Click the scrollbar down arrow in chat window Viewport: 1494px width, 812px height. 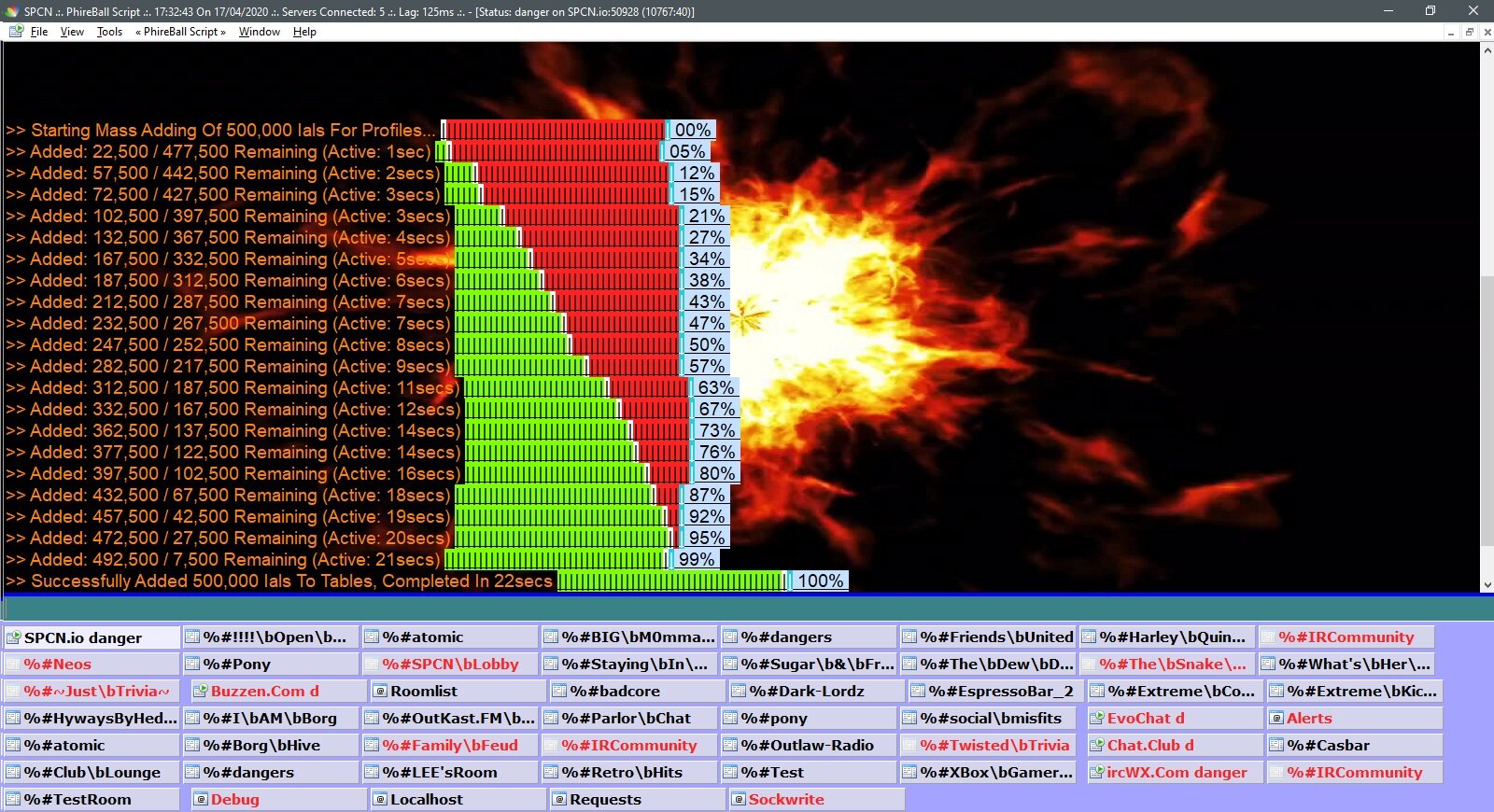tap(1487, 585)
